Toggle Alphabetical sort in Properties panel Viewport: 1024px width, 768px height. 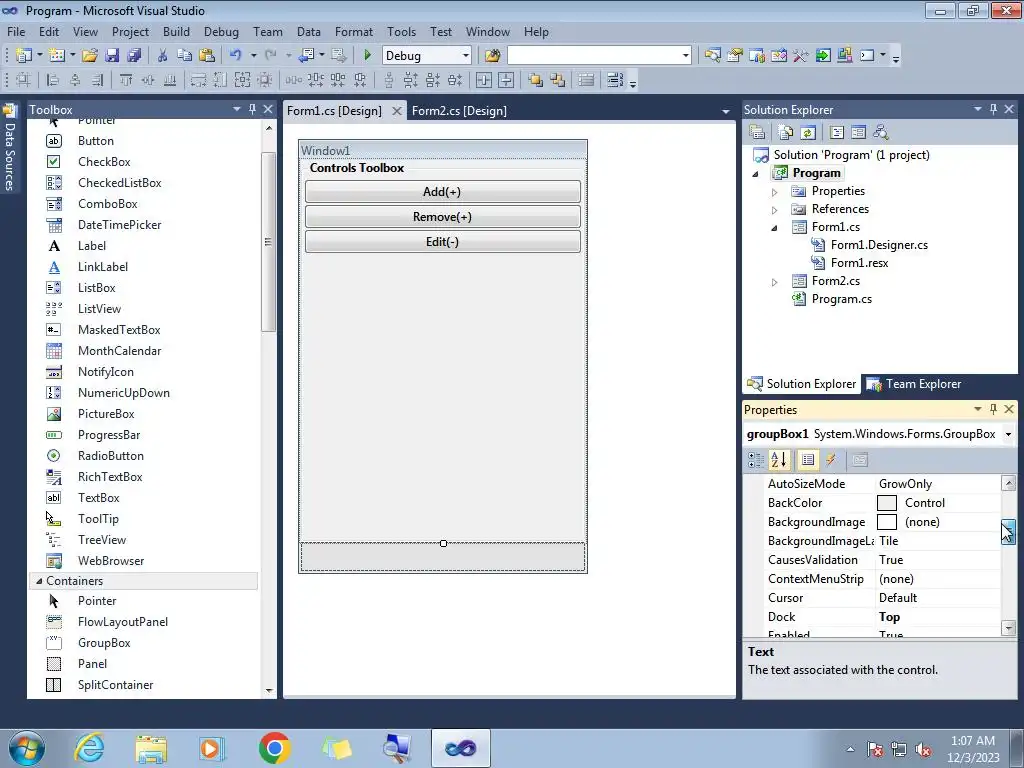point(779,460)
